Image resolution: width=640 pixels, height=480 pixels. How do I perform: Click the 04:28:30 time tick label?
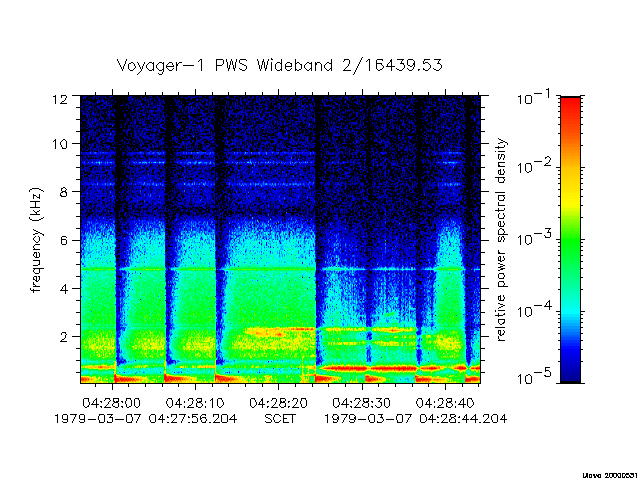(x=362, y=403)
